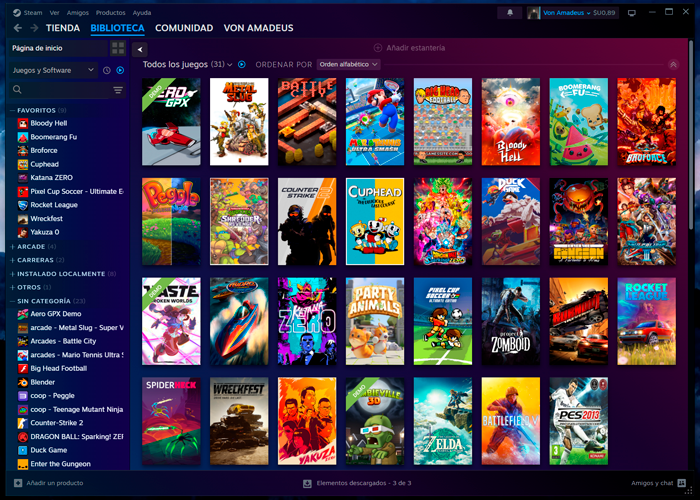Switch to the TIENDA tab

point(62,28)
